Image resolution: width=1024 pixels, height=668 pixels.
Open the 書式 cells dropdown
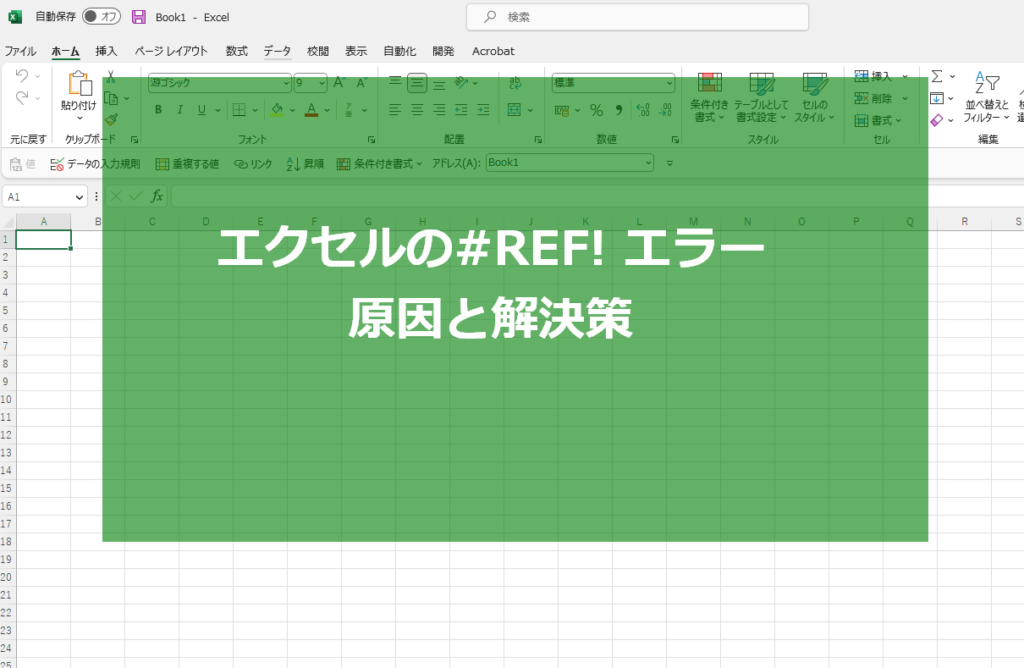tap(878, 120)
